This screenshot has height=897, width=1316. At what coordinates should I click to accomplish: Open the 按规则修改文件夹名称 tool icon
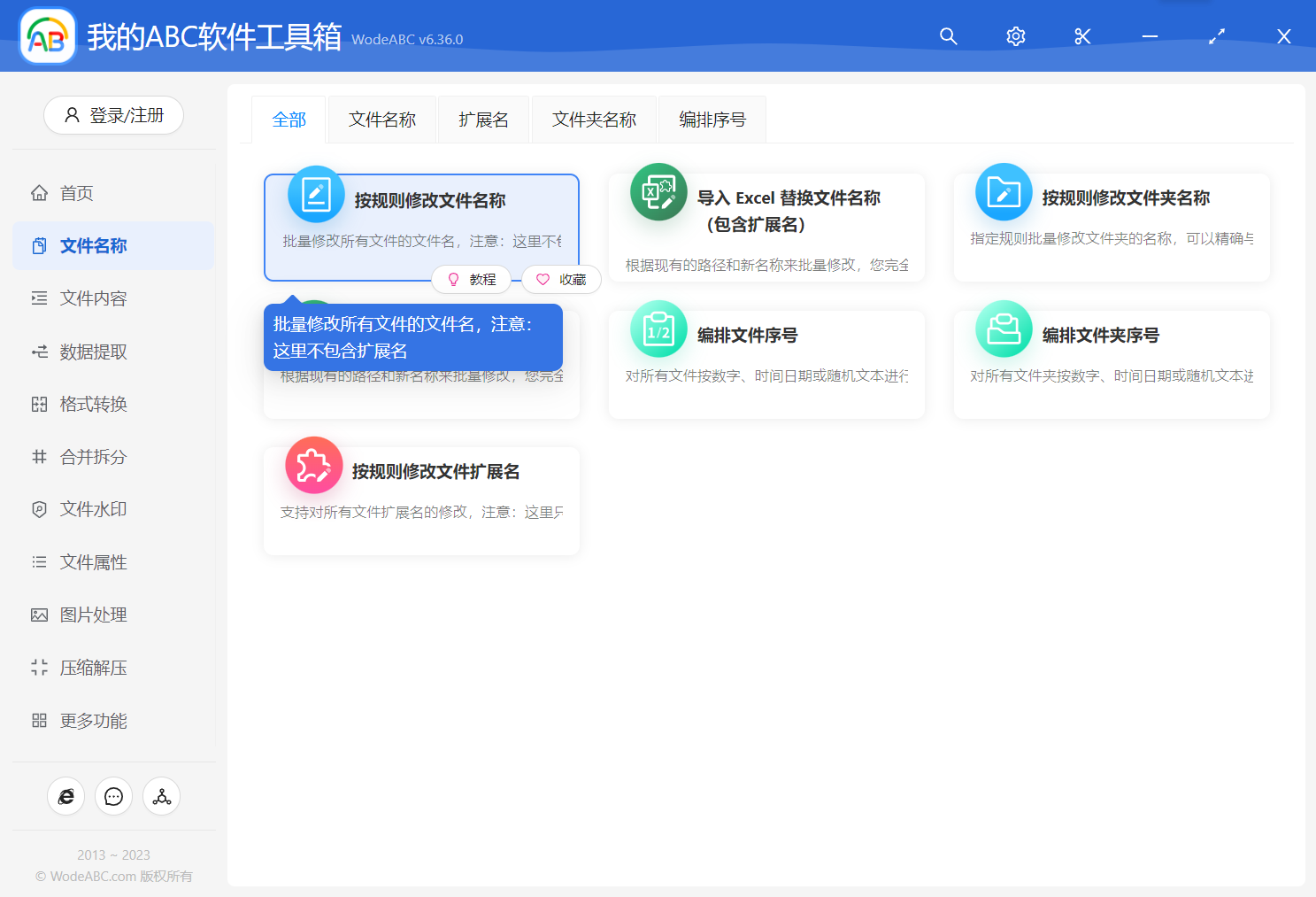click(1003, 192)
